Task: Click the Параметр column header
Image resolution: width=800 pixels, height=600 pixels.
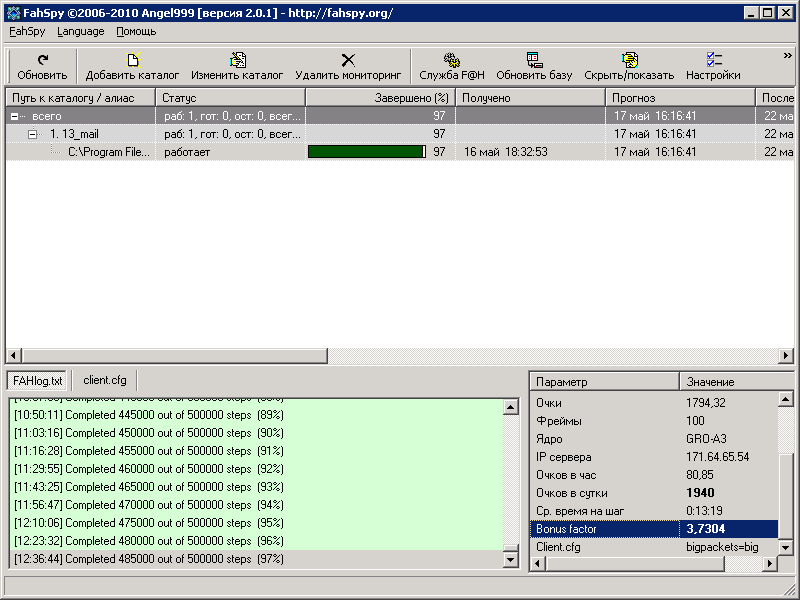Action: click(x=605, y=382)
